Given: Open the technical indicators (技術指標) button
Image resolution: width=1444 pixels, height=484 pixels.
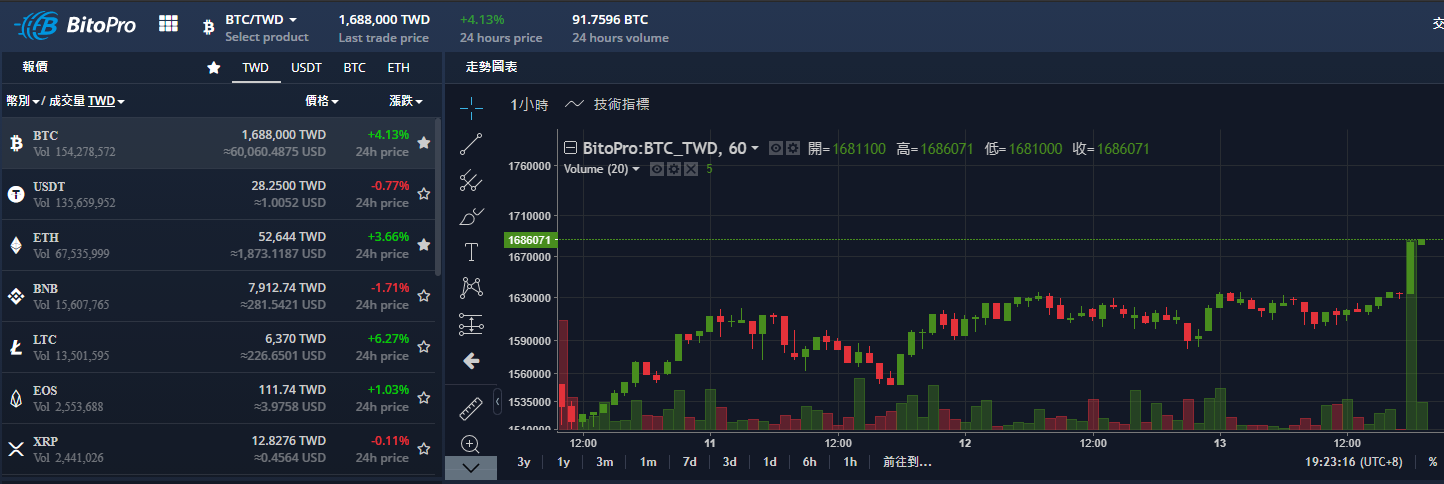Looking at the screenshot, I should (608, 104).
